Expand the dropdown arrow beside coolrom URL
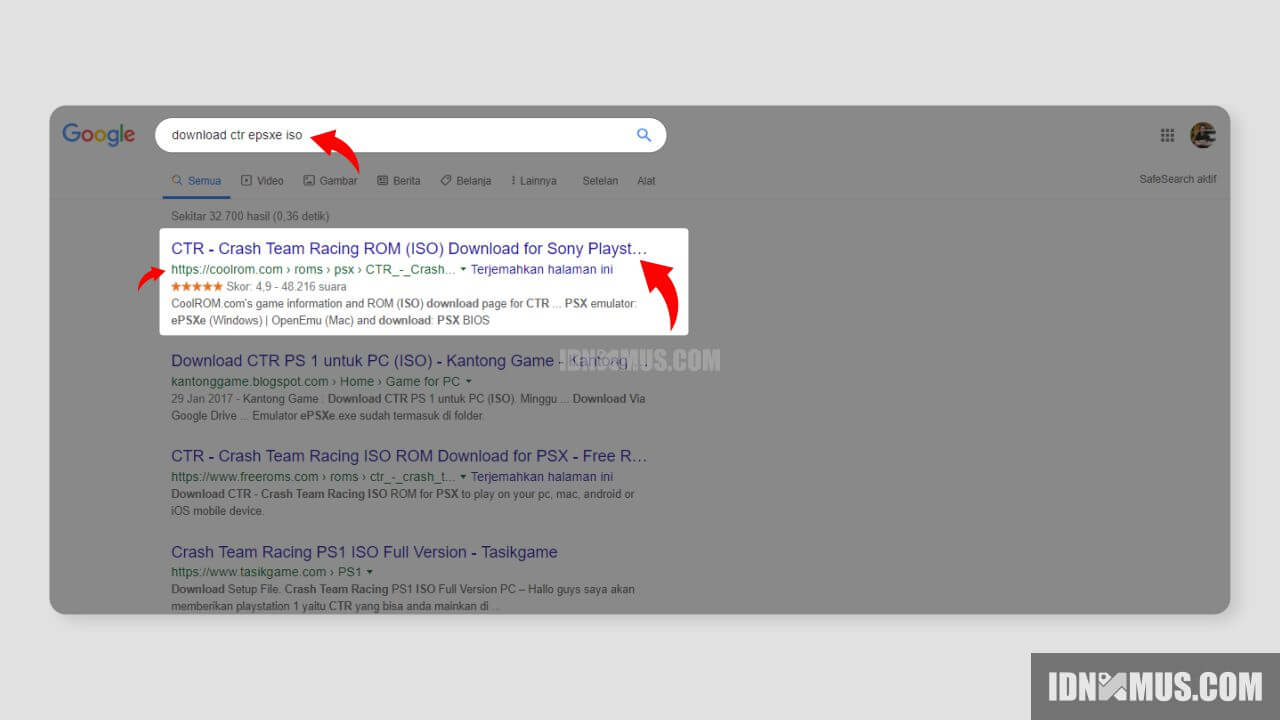The height and width of the screenshot is (720, 1280). click(463, 270)
